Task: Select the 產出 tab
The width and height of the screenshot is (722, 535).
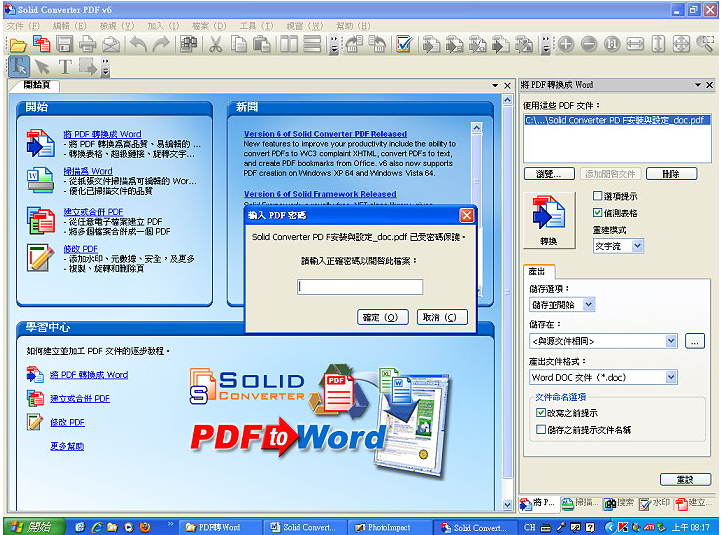Action: pyautogui.click(x=537, y=272)
